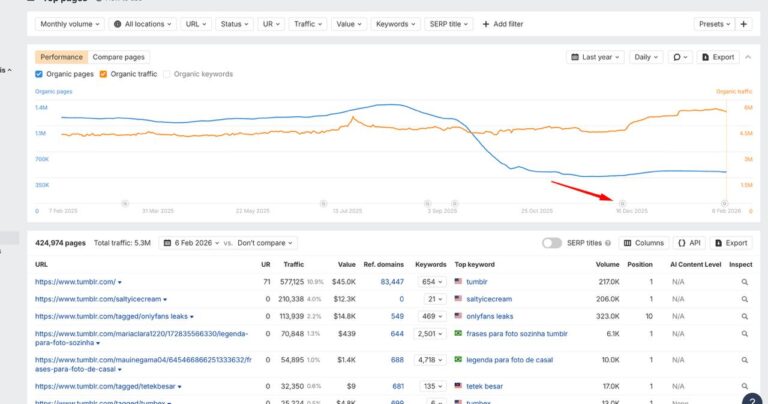Click the inspect magnifier for the saltyicecream row
Viewport: 768px width, 404px height.
pyautogui.click(x=744, y=299)
